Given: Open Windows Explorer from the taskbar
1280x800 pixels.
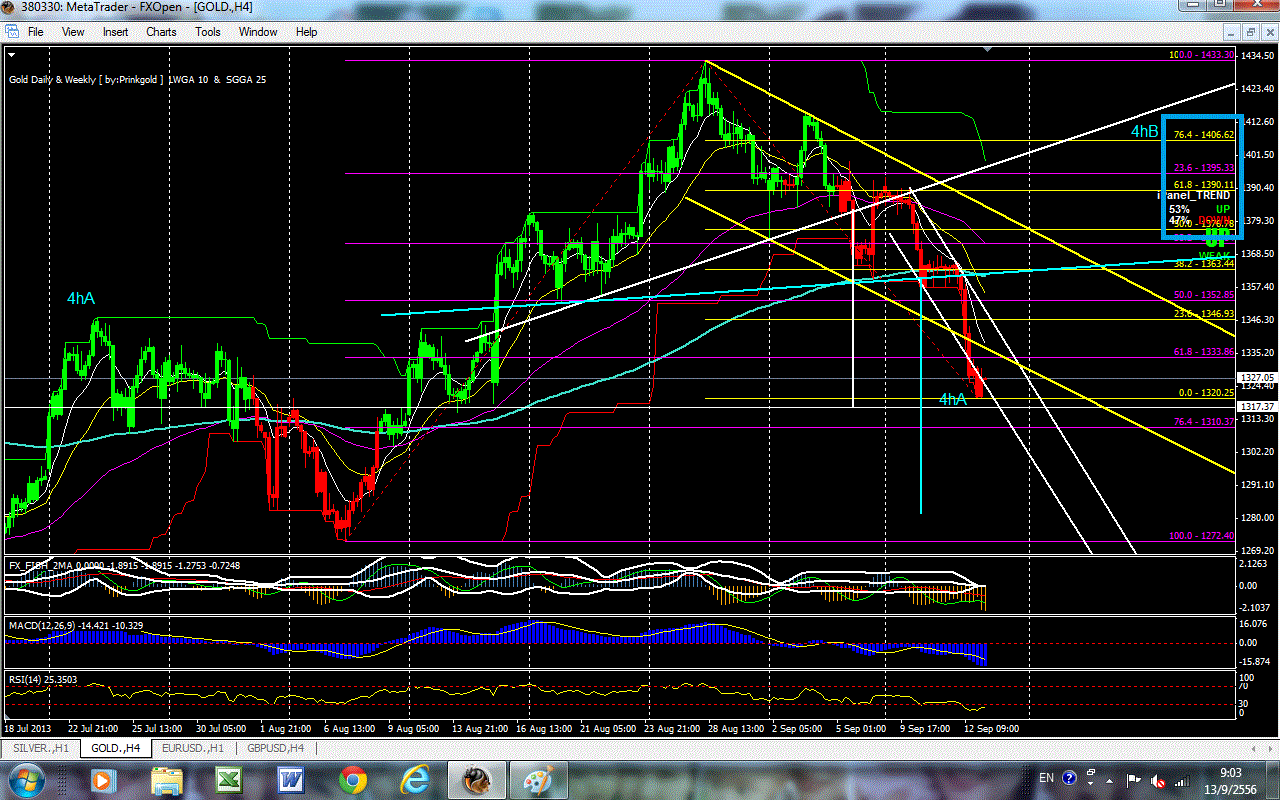Looking at the screenshot, I should (166, 779).
